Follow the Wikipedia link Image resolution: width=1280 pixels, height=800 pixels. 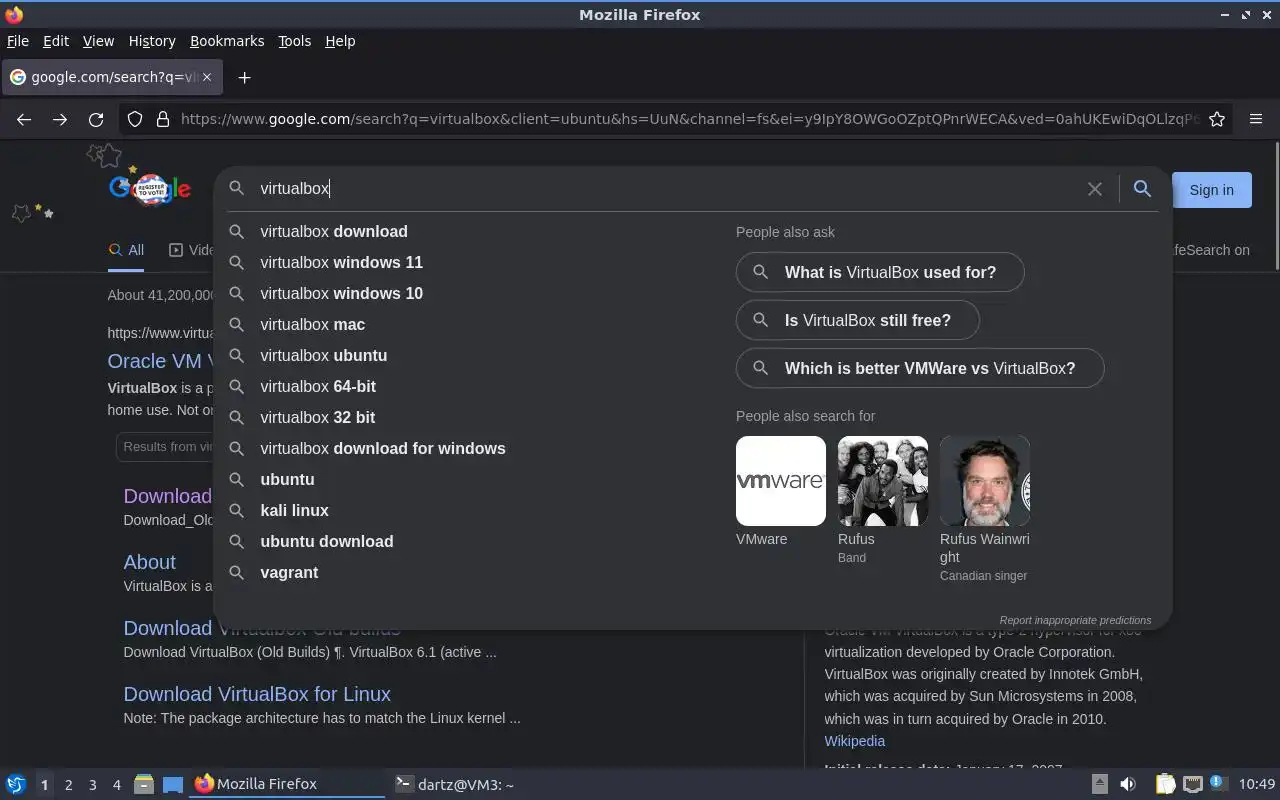(854, 741)
